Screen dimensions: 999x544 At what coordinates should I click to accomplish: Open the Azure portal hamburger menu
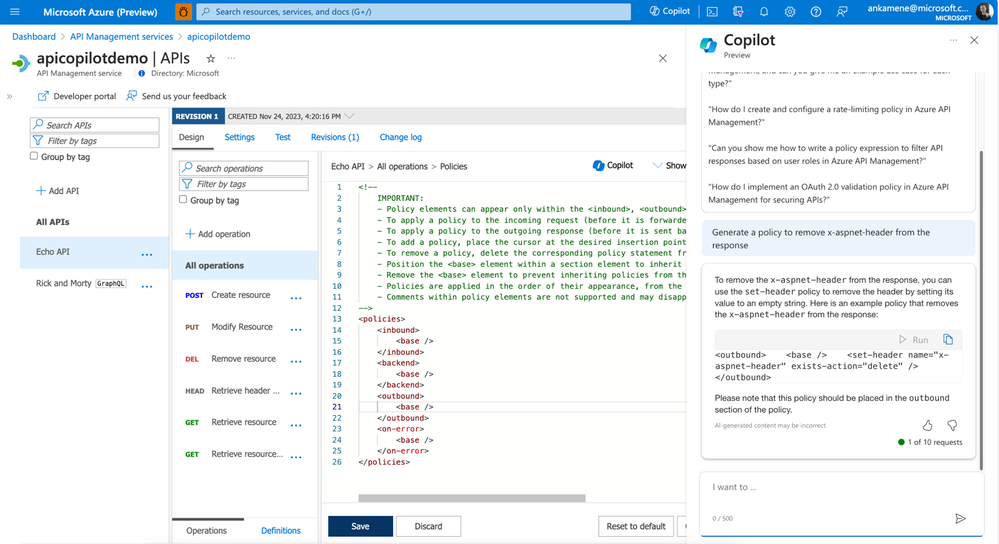click(x=15, y=11)
